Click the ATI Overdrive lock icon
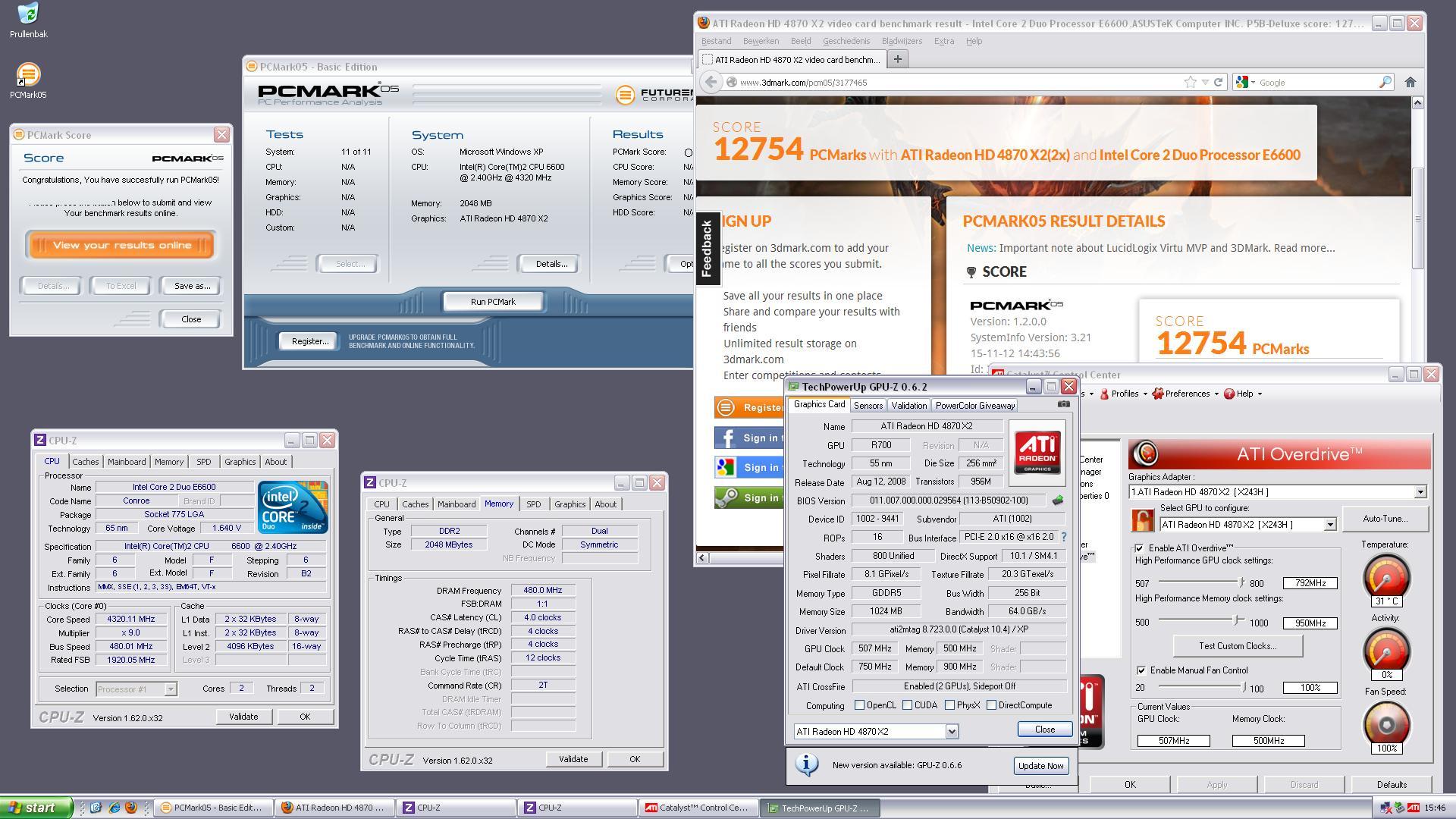The width and height of the screenshot is (1456, 819). click(1142, 519)
